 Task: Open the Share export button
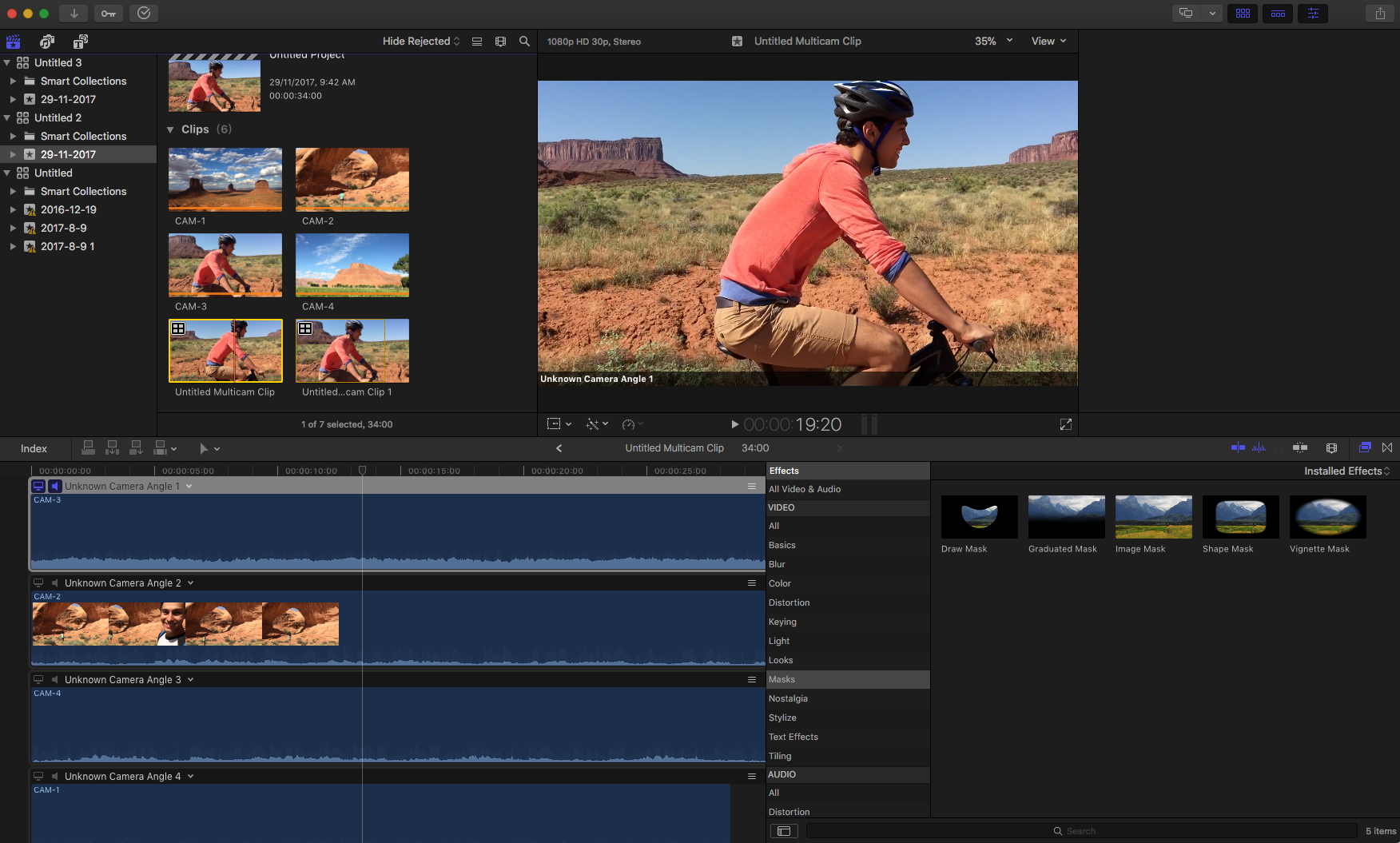[1380, 14]
